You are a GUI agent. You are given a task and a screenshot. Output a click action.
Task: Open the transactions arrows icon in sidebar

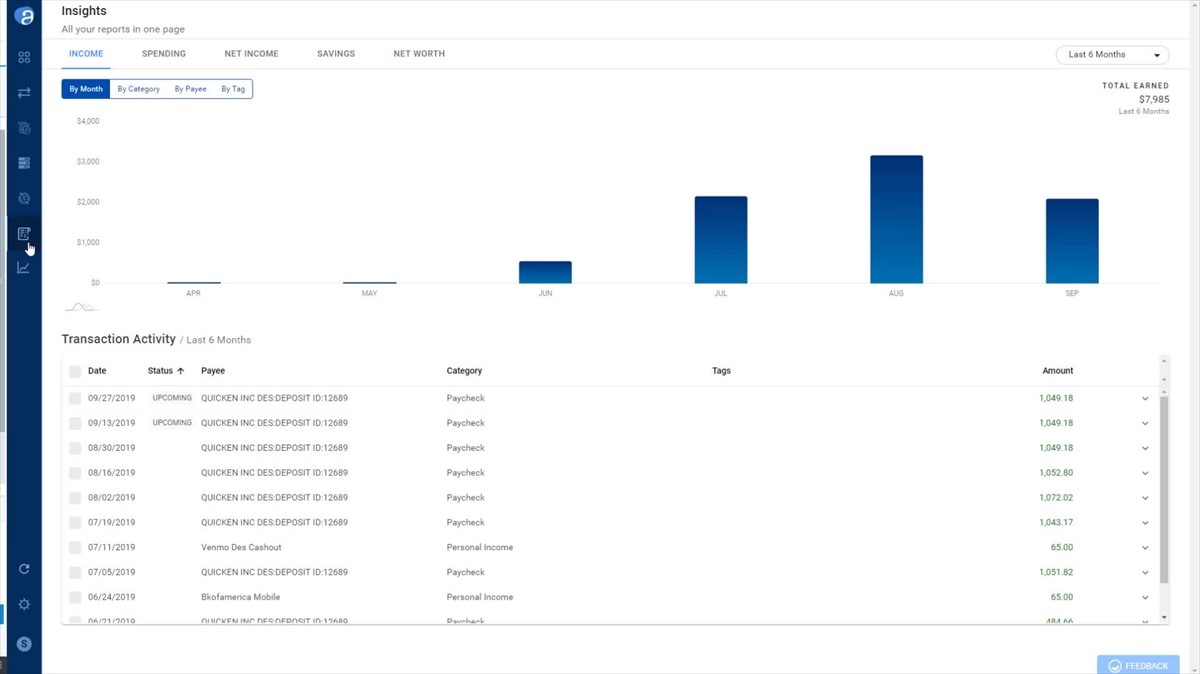pyautogui.click(x=24, y=93)
